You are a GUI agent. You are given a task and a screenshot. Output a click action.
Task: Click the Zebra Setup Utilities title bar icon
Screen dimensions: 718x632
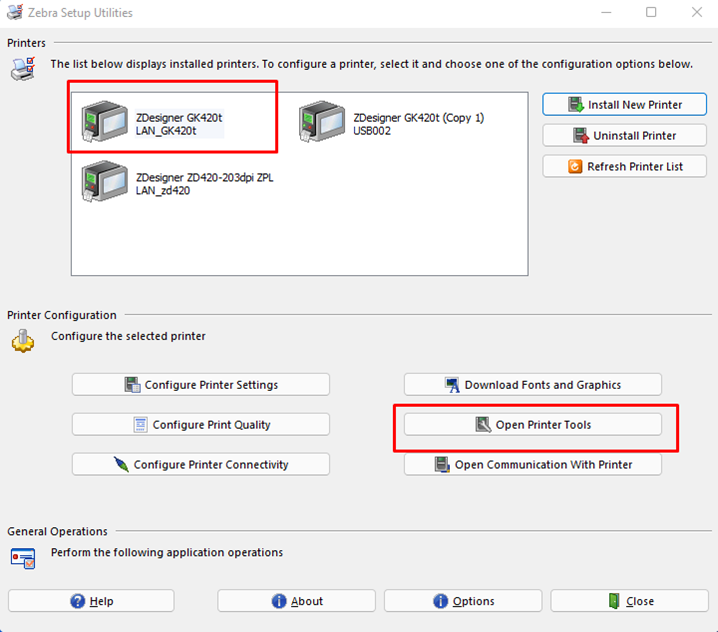(x=15, y=12)
